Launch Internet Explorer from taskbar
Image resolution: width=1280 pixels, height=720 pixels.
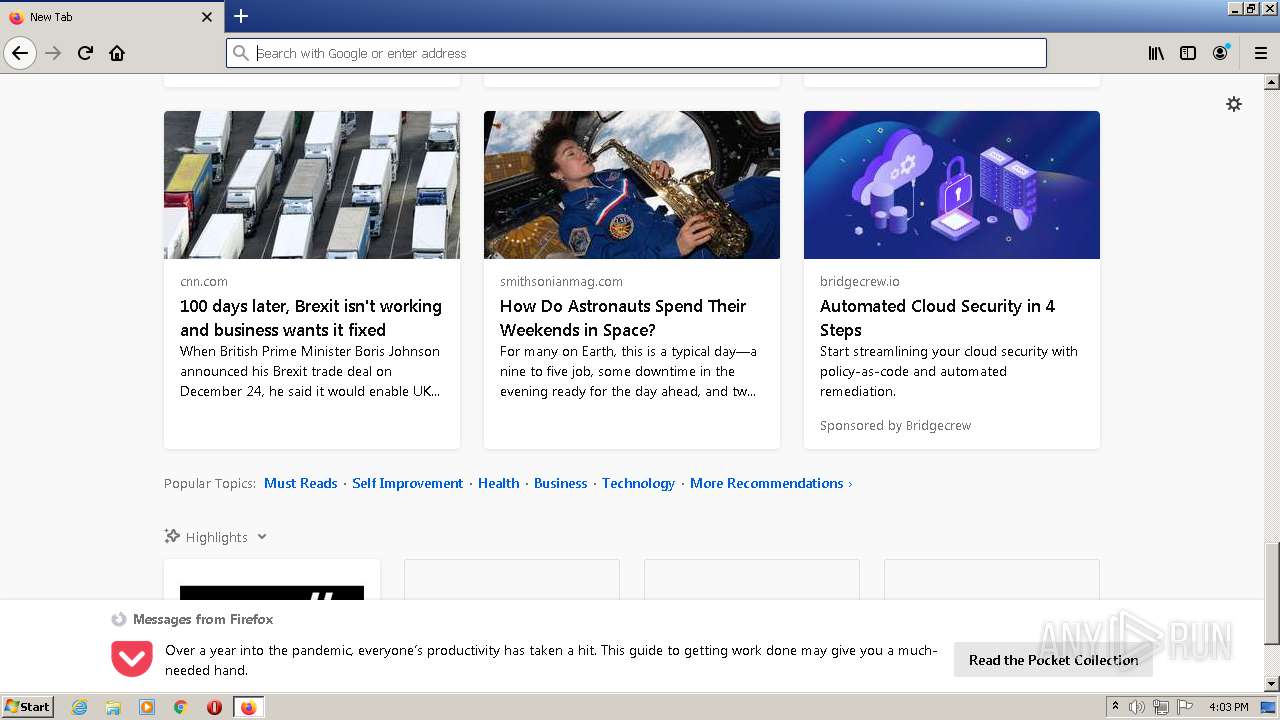click(x=79, y=707)
